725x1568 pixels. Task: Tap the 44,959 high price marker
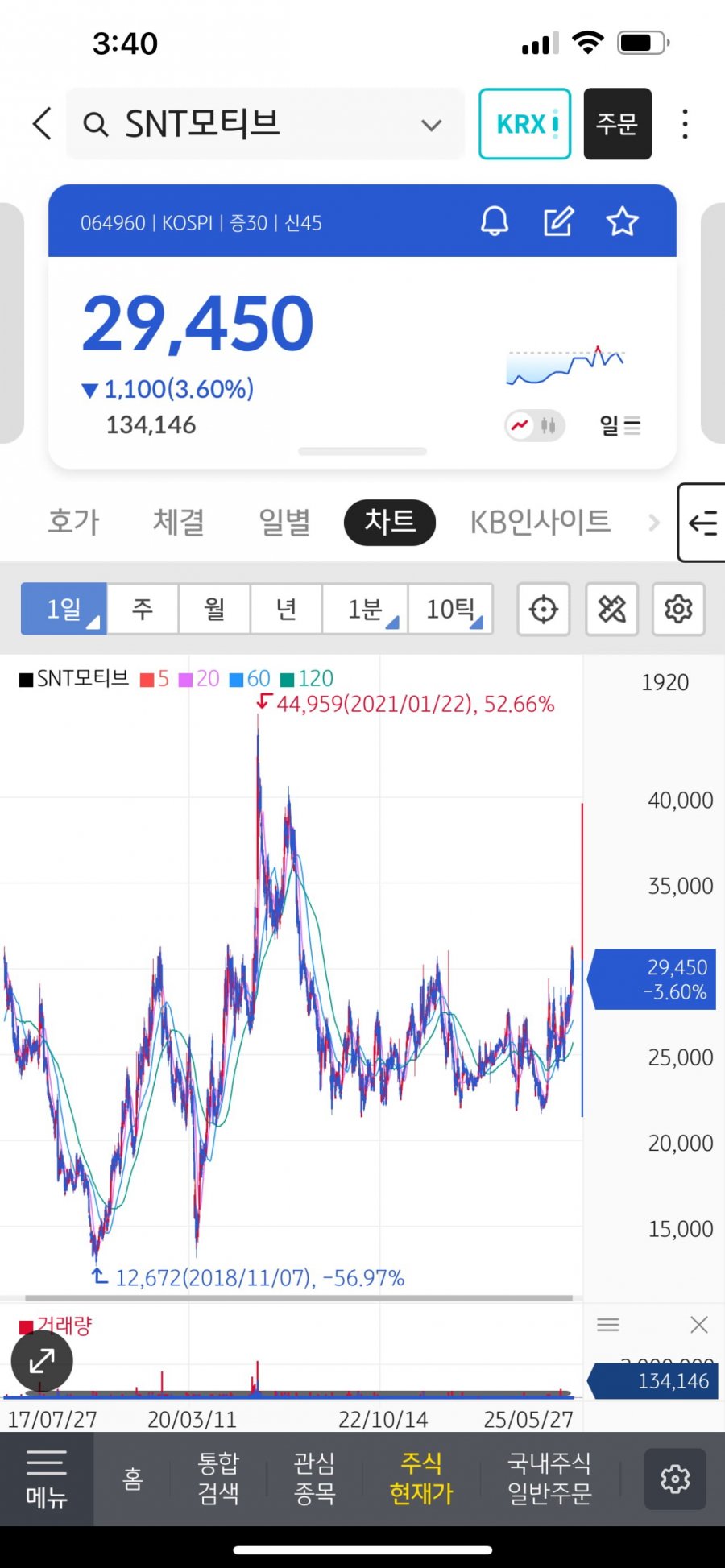[x=405, y=704]
